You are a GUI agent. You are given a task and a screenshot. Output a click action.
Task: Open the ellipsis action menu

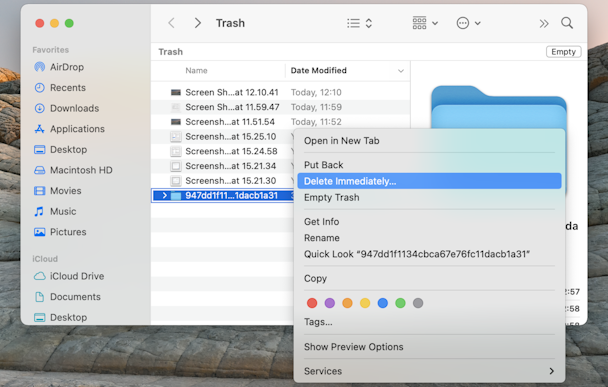pos(468,23)
